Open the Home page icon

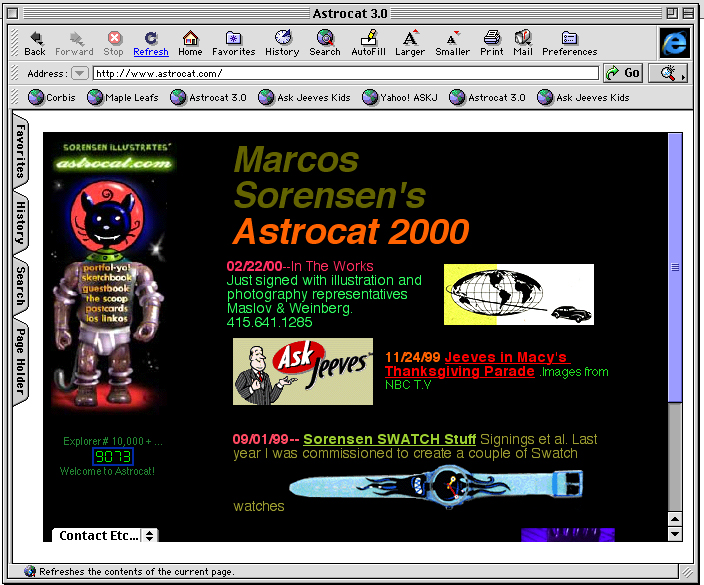190,38
